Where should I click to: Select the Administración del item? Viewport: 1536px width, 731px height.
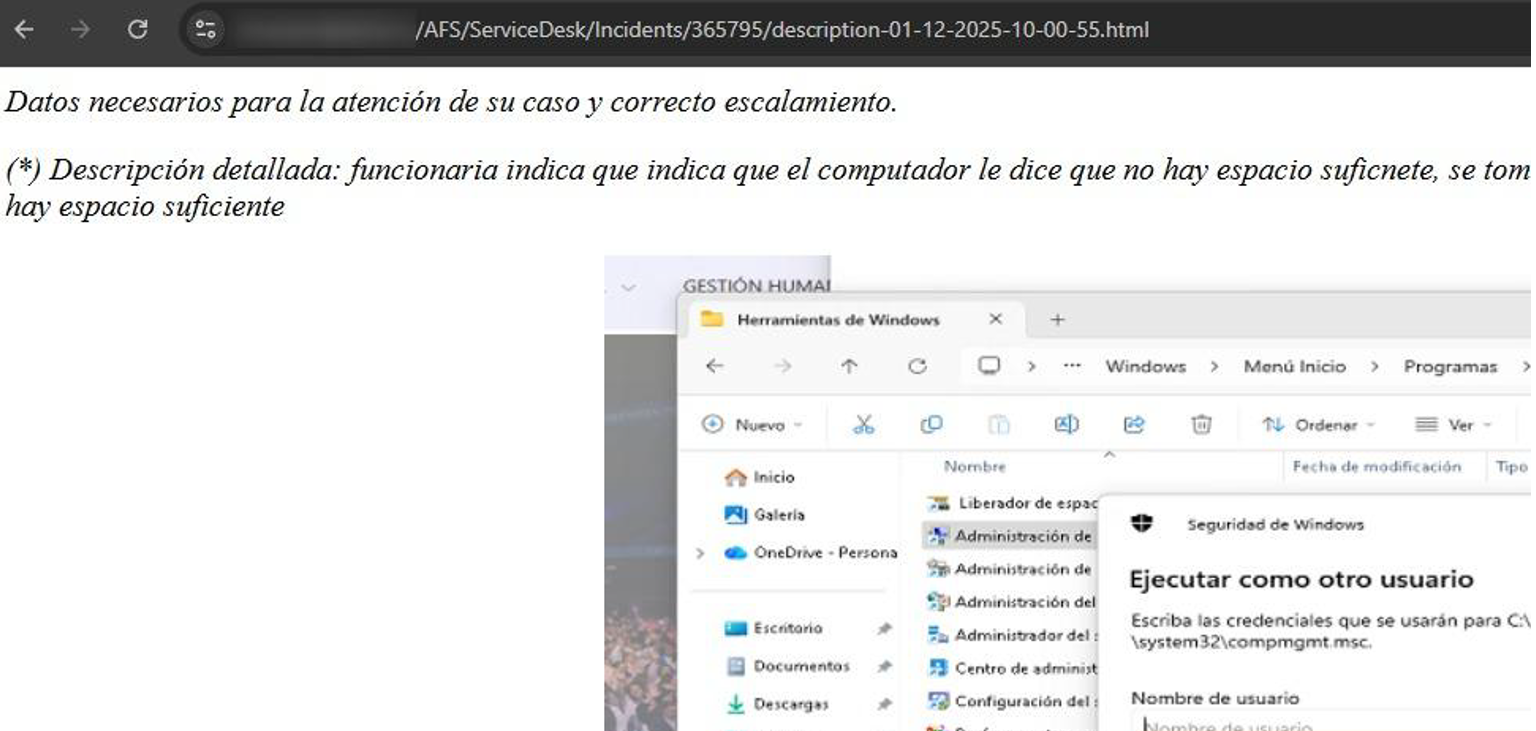1011,602
